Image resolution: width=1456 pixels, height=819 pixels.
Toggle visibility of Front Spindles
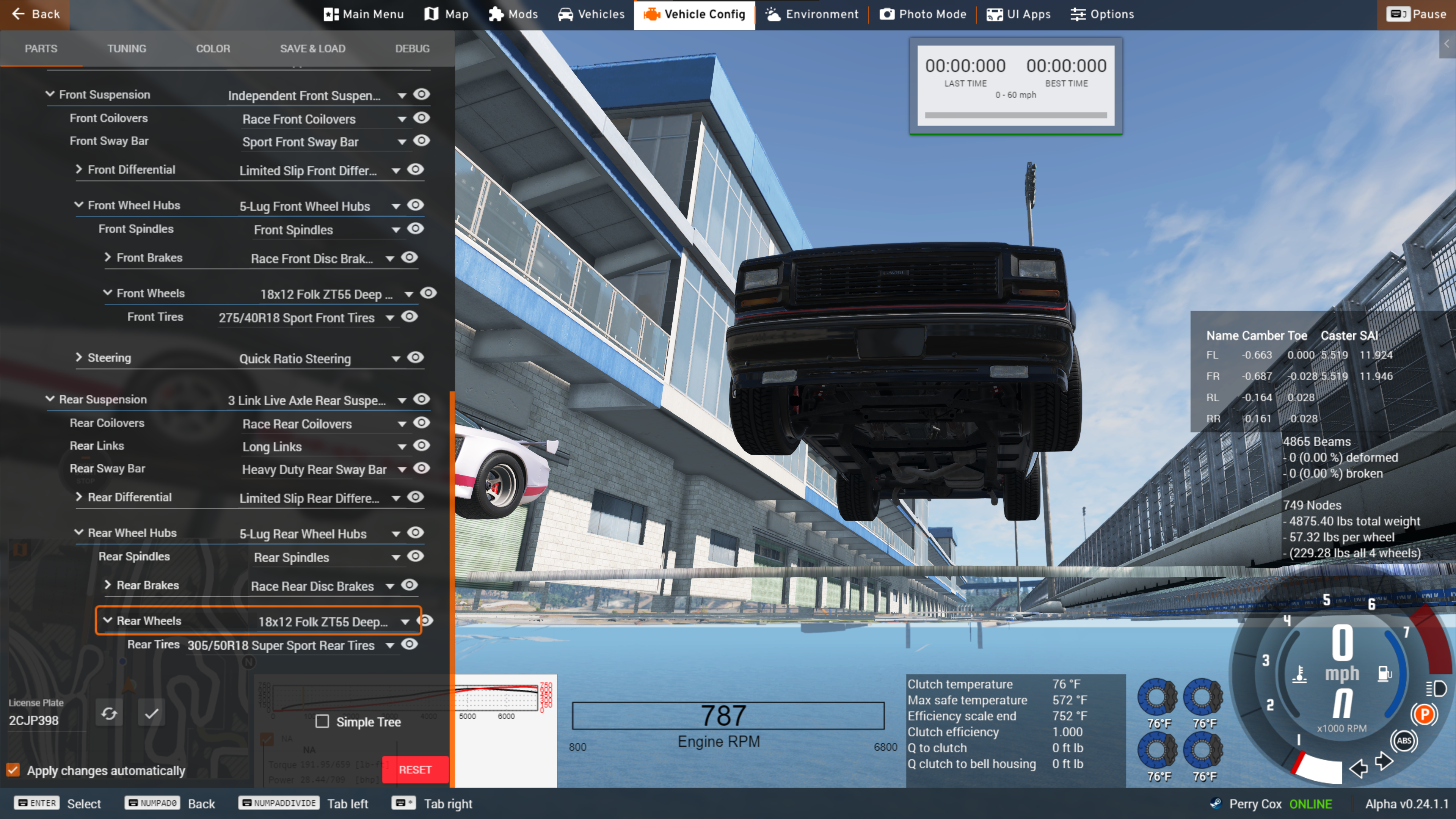pyautogui.click(x=416, y=228)
